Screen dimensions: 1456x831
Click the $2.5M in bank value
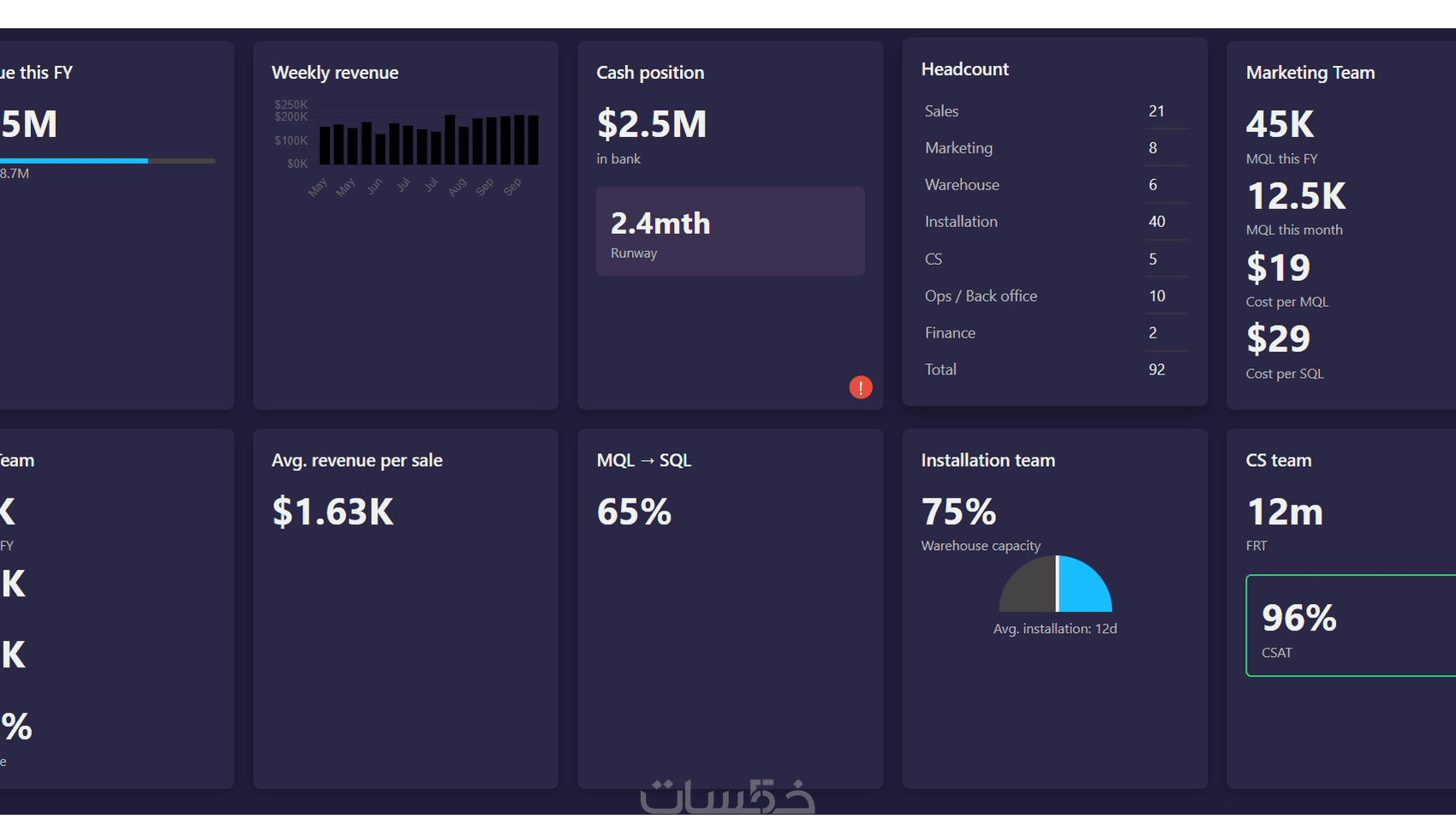(652, 124)
